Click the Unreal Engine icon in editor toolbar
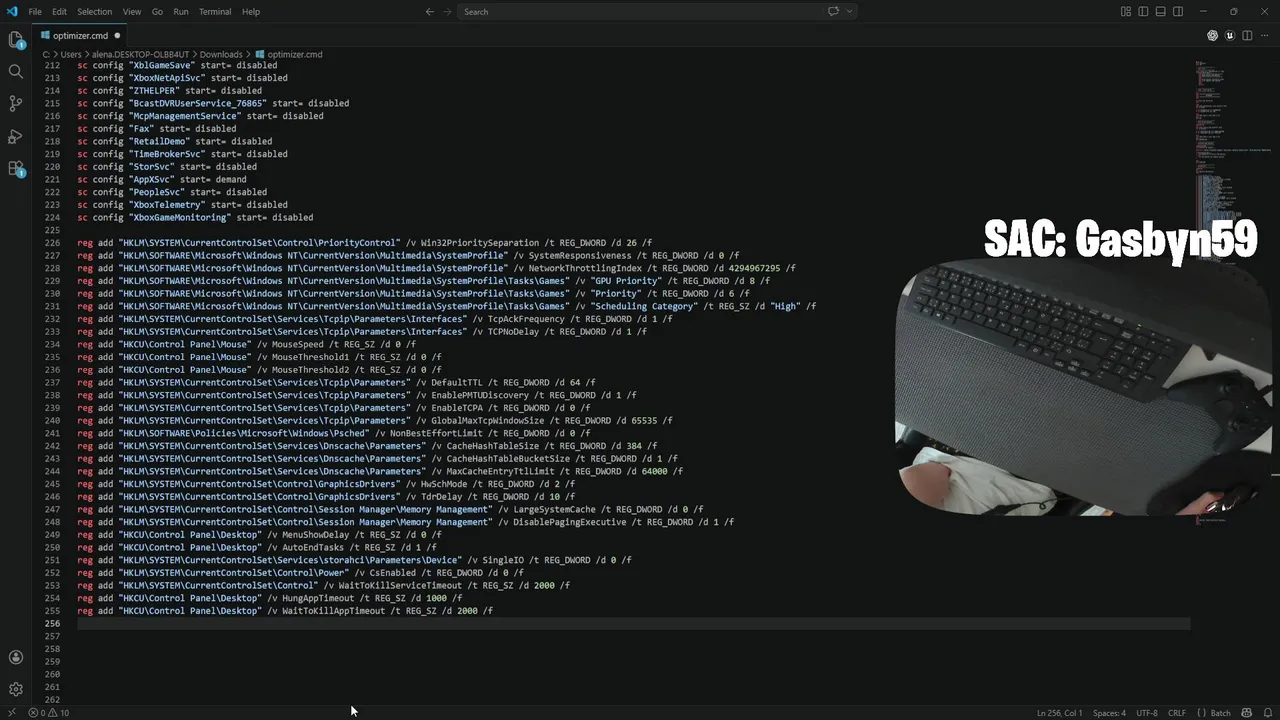 click(1230, 35)
